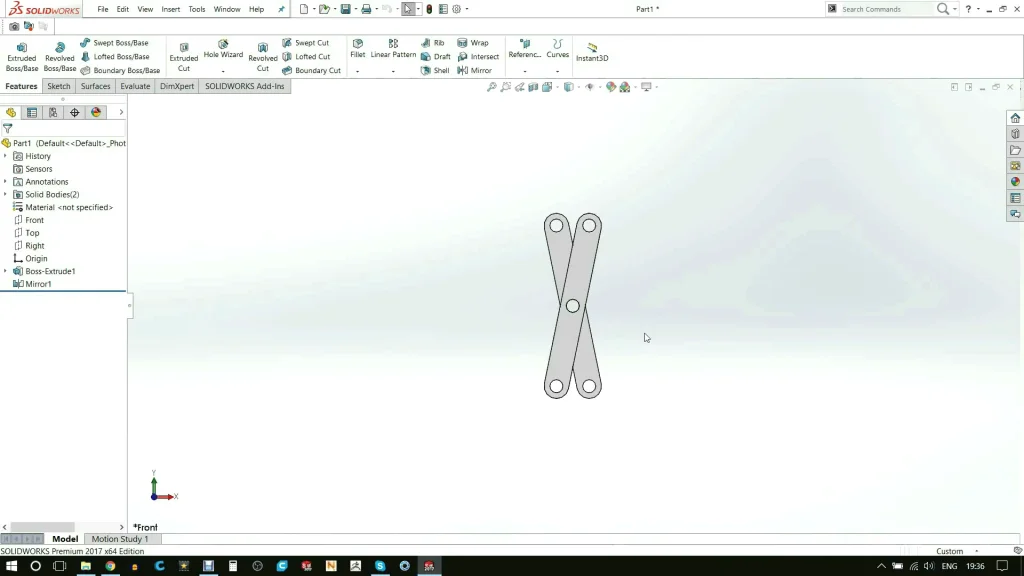
Task: Switch to Motion Study 1 tab
Action: pyautogui.click(x=120, y=539)
